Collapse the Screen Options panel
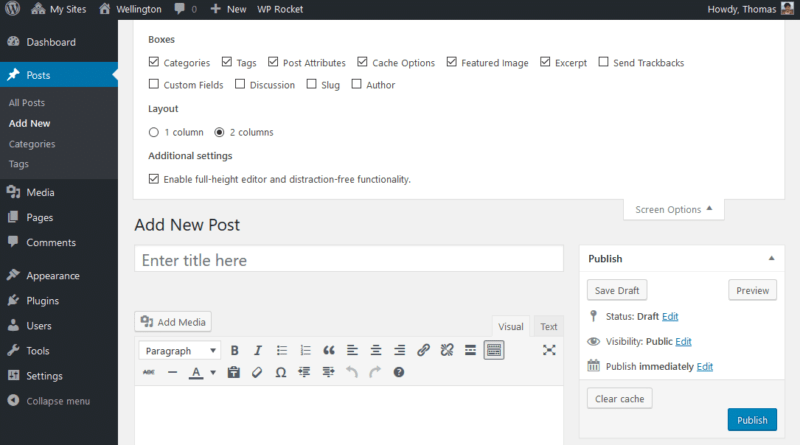800x445 pixels. 674,210
